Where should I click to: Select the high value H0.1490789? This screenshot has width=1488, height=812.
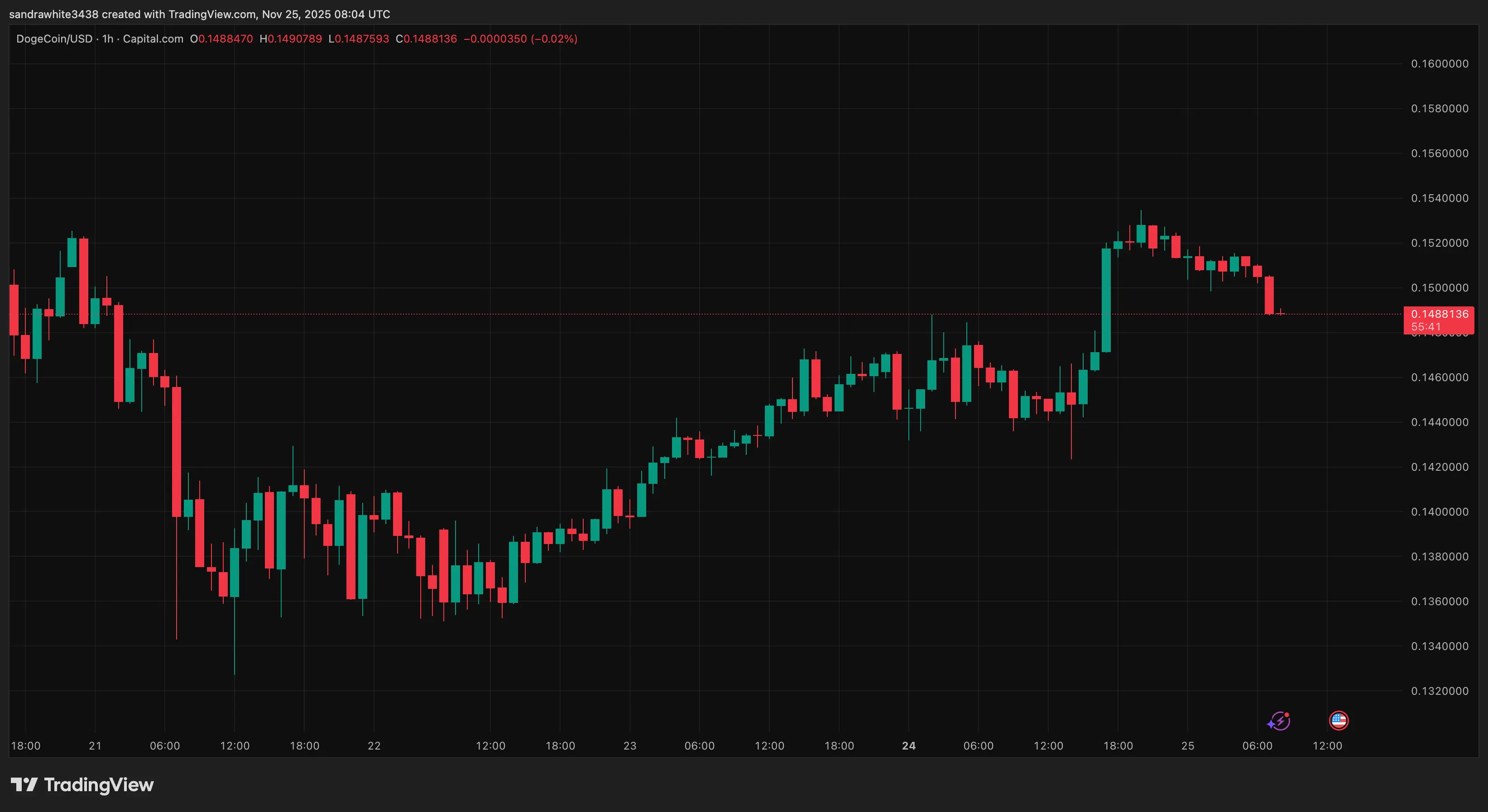pos(291,38)
